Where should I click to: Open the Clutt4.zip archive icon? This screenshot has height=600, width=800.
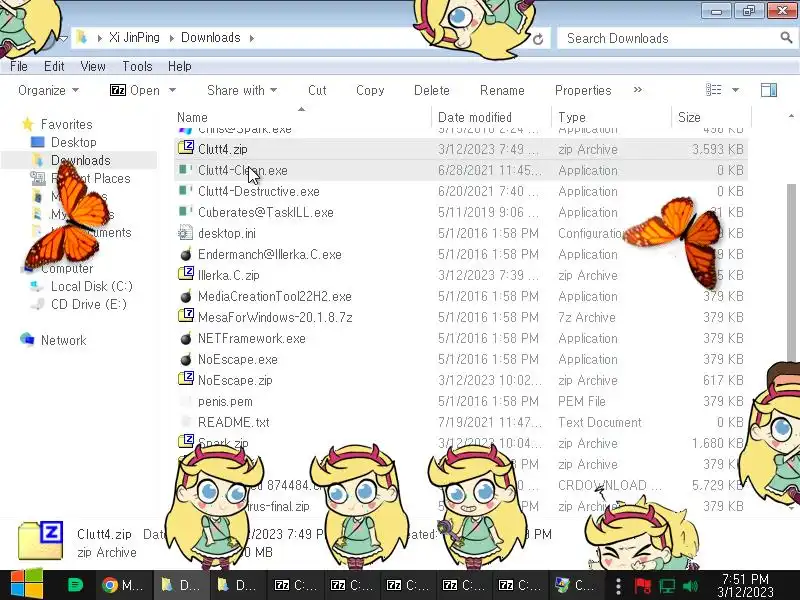[186, 148]
